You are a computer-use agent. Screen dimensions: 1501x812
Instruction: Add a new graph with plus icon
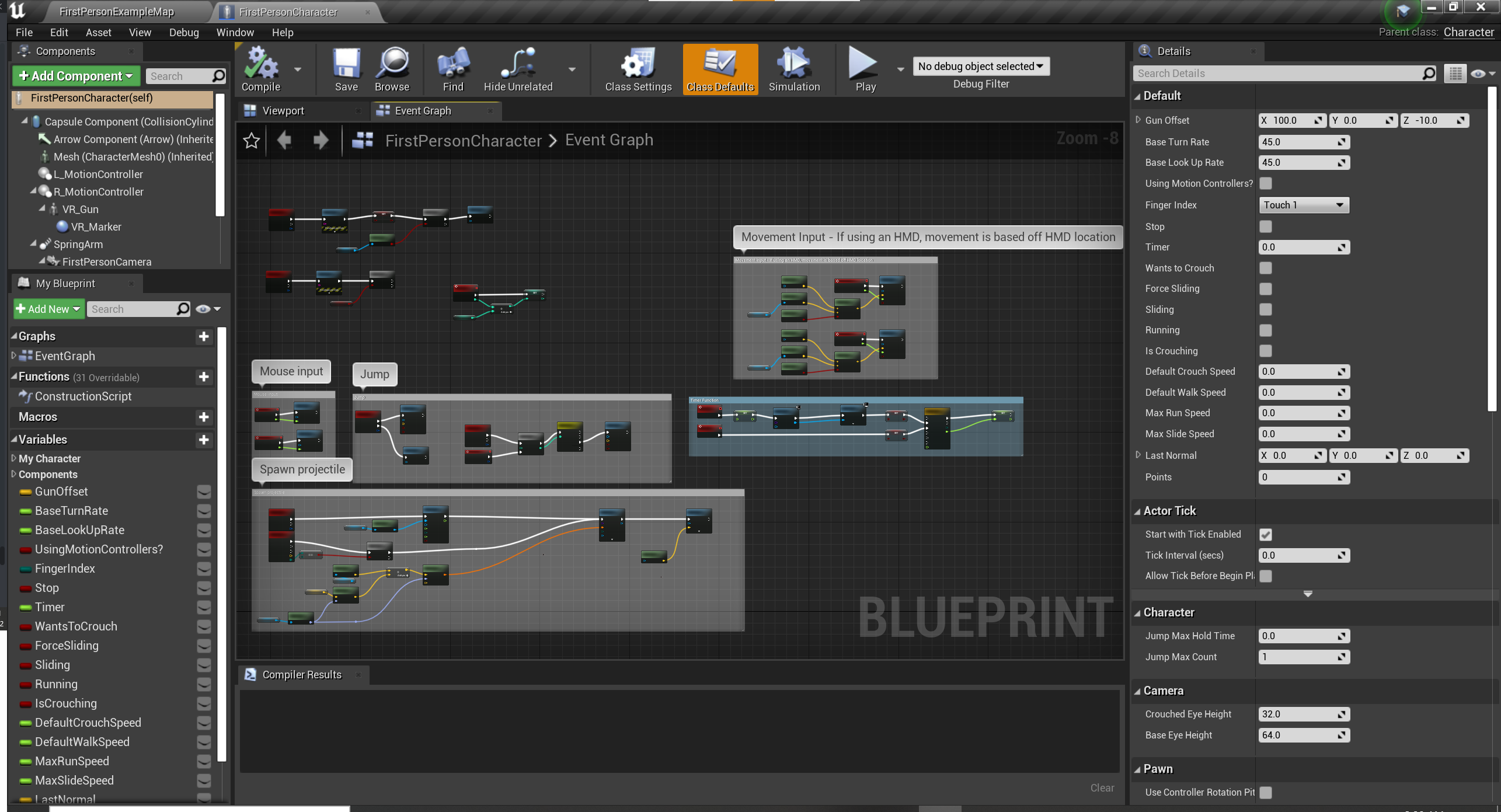[204, 336]
